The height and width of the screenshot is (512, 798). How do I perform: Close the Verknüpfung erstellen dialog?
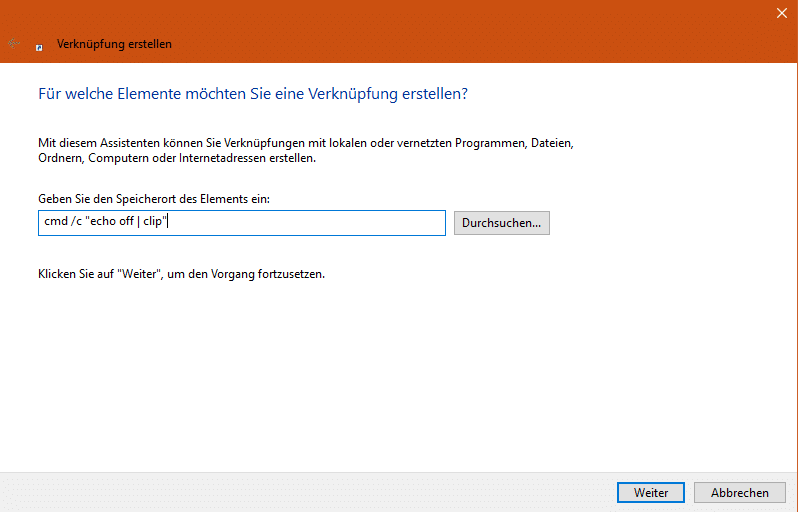(781, 13)
